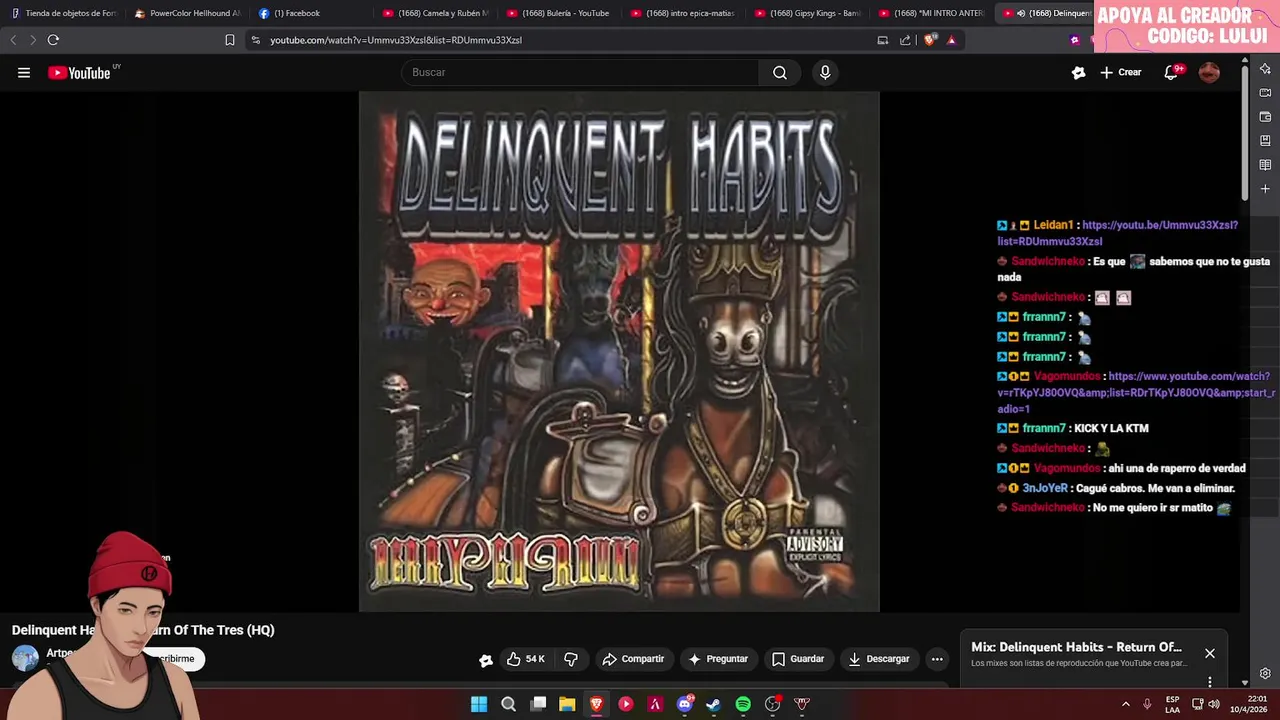Click the sparkle icon beside Crear
The height and width of the screenshot is (720, 1280).
[x=1078, y=72]
